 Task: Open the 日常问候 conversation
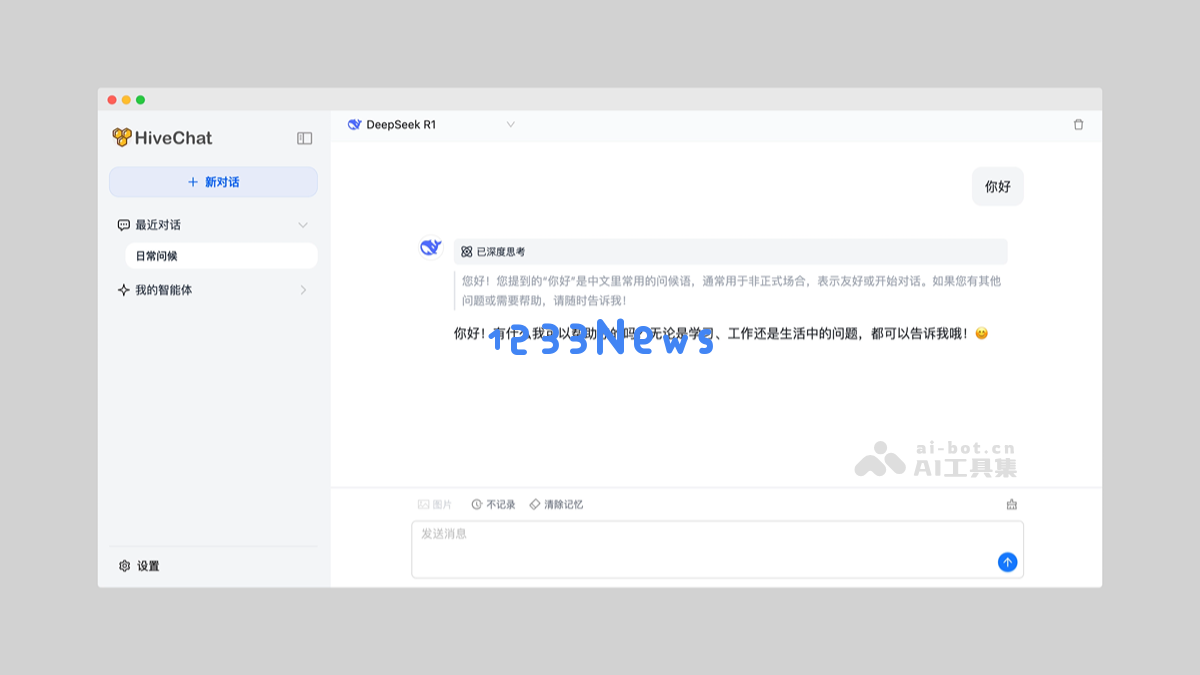(x=221, y=256)
